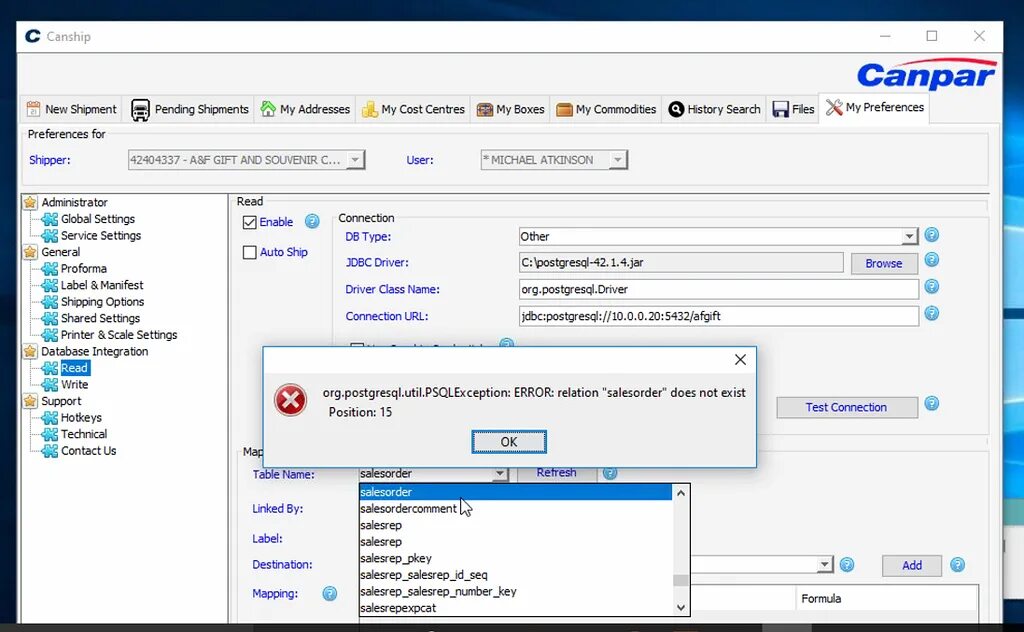Click help icon beside Mapping label
The height and width of the screenshot is (632, 1024).
pos(330,593)
